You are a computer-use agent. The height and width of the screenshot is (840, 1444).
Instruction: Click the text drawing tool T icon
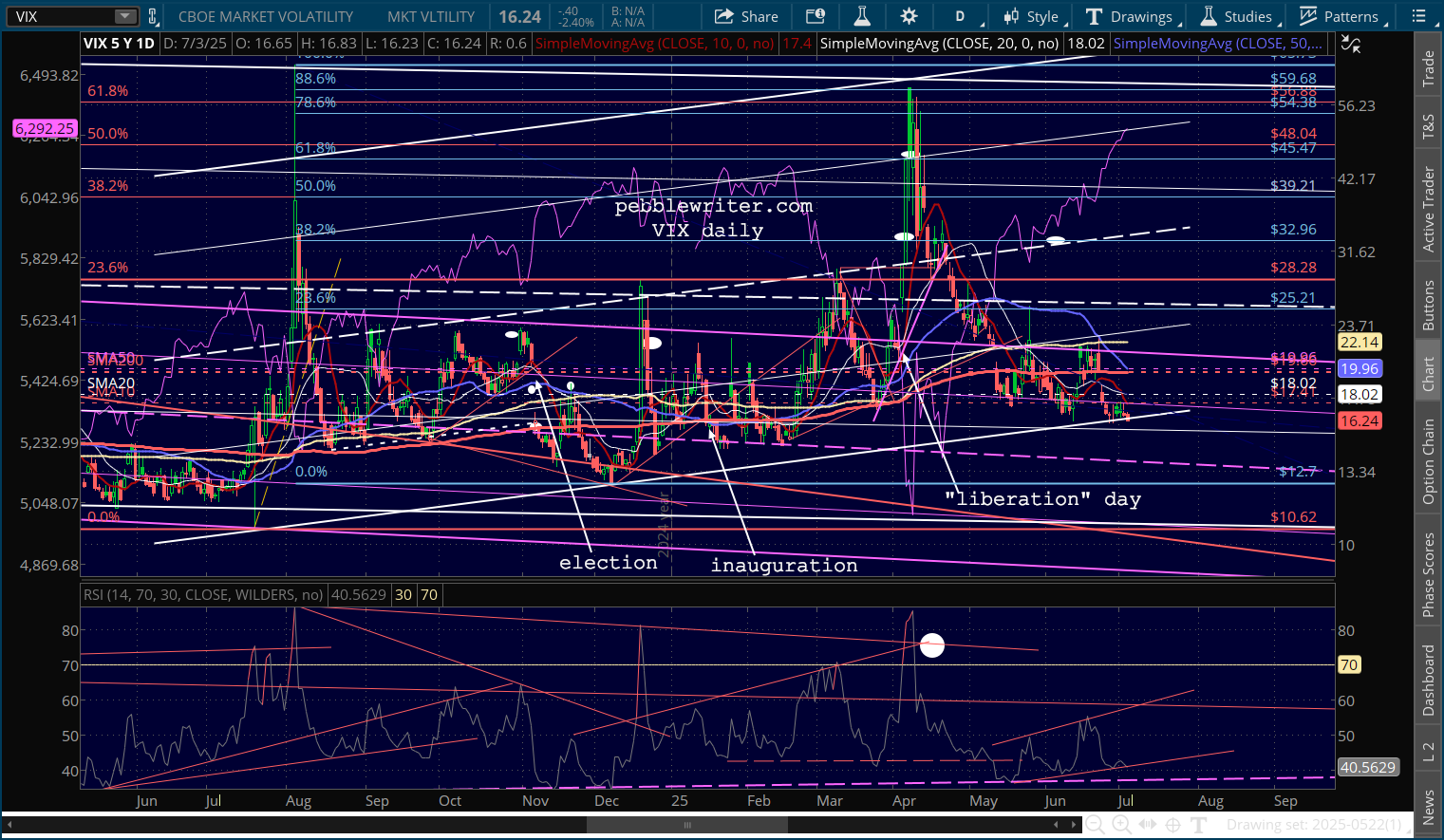1199,825
